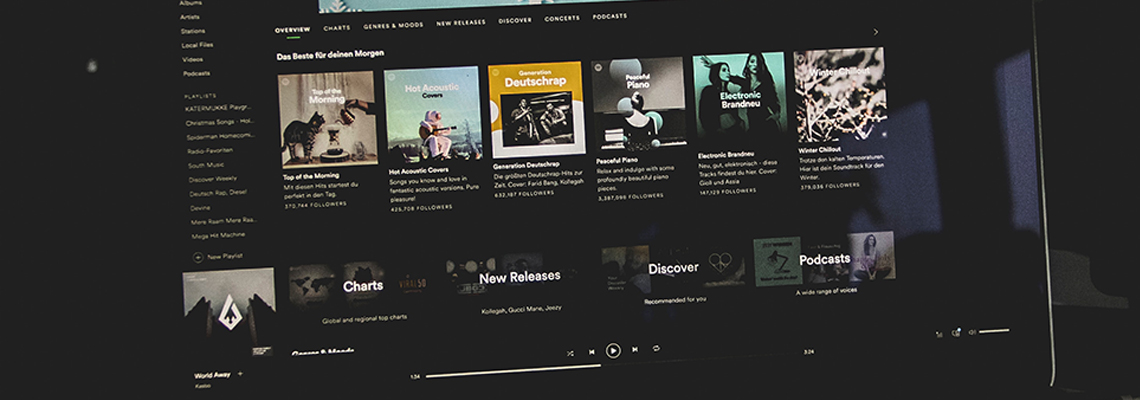Go to the Podcasts tab
The height and width of the screenshot is (400, 1140).
click(x=609, y=17)
